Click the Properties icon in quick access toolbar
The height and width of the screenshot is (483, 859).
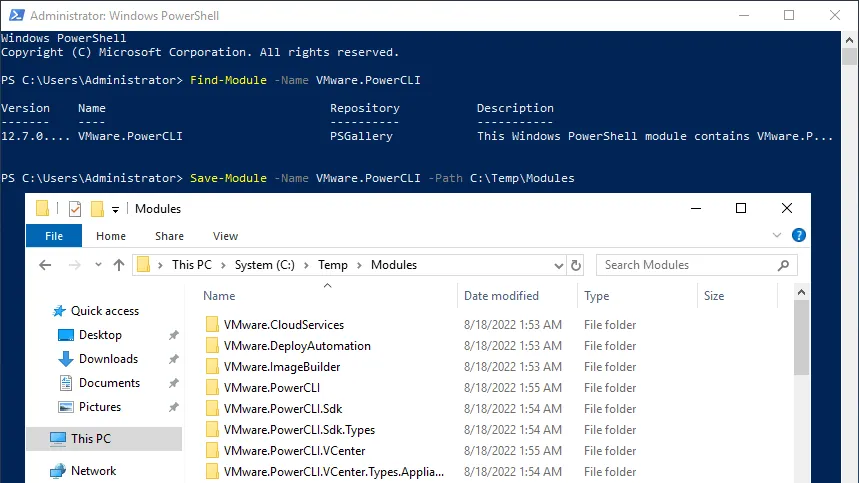pos(75,209)
